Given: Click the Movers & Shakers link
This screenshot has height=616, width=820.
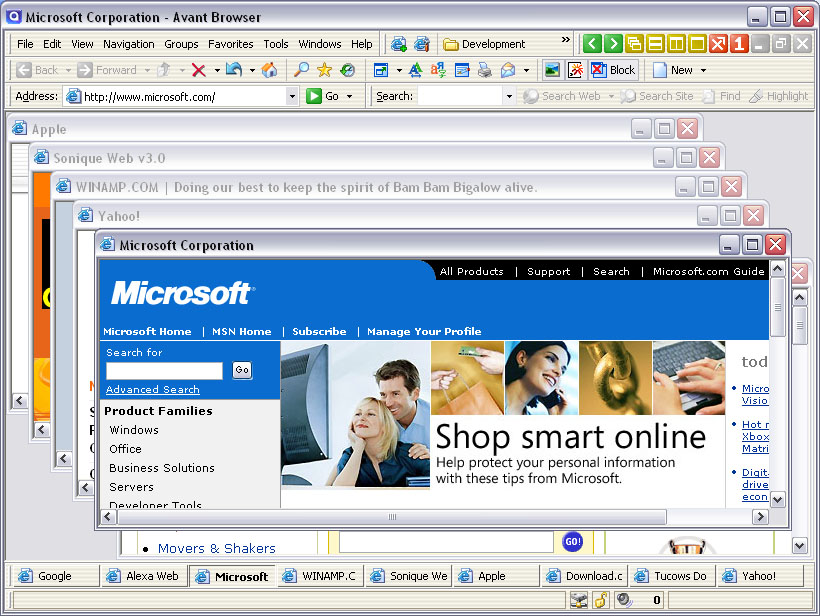Looking at the screenshot, I should tap(217, 548).
